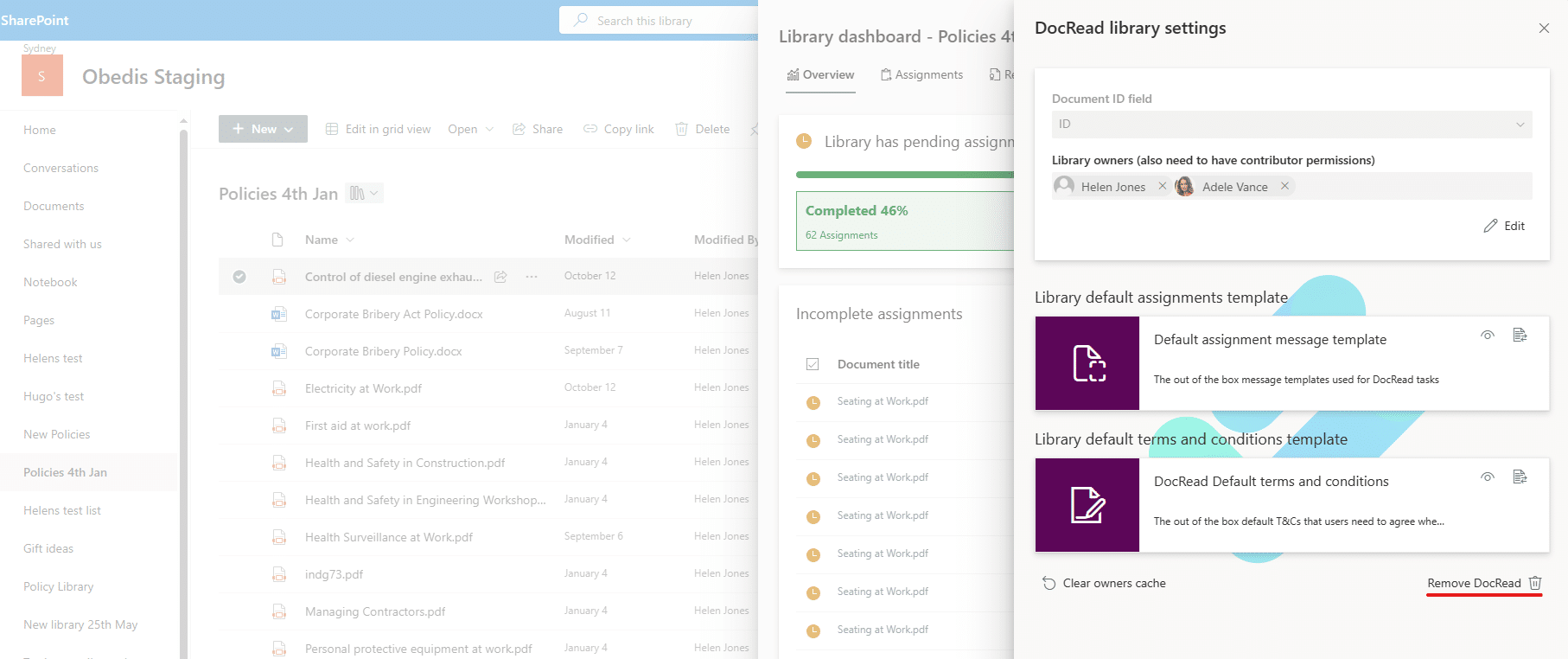Click Share in the command bar

pos(538,129)
